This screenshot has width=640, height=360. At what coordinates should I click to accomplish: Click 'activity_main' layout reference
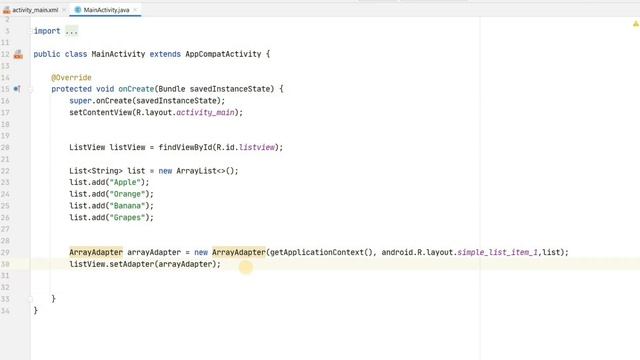coord(205,112)
